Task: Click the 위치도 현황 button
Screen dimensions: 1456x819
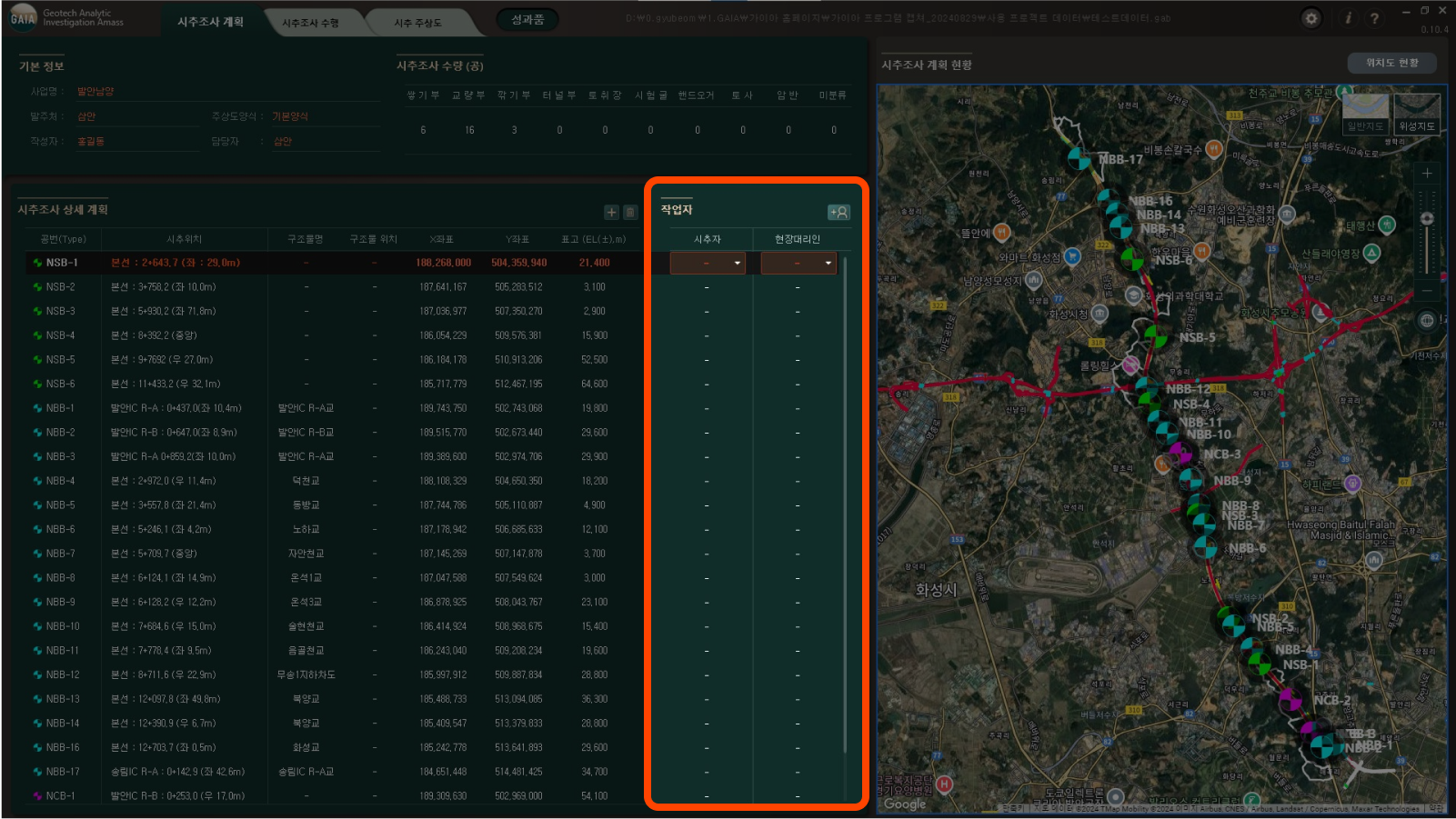Action: 1391,63
